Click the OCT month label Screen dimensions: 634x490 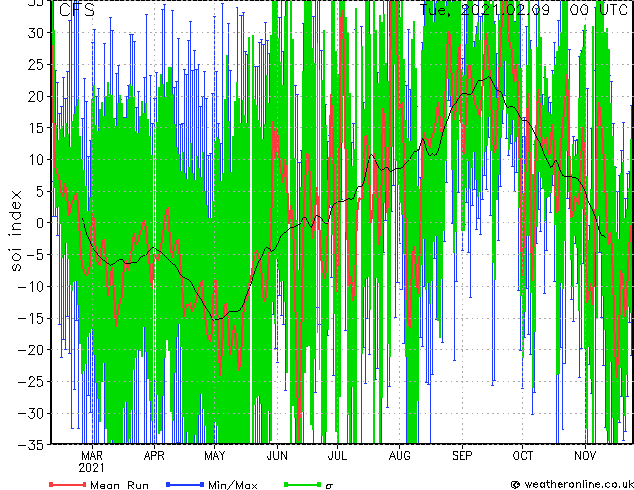click(522, 456)
